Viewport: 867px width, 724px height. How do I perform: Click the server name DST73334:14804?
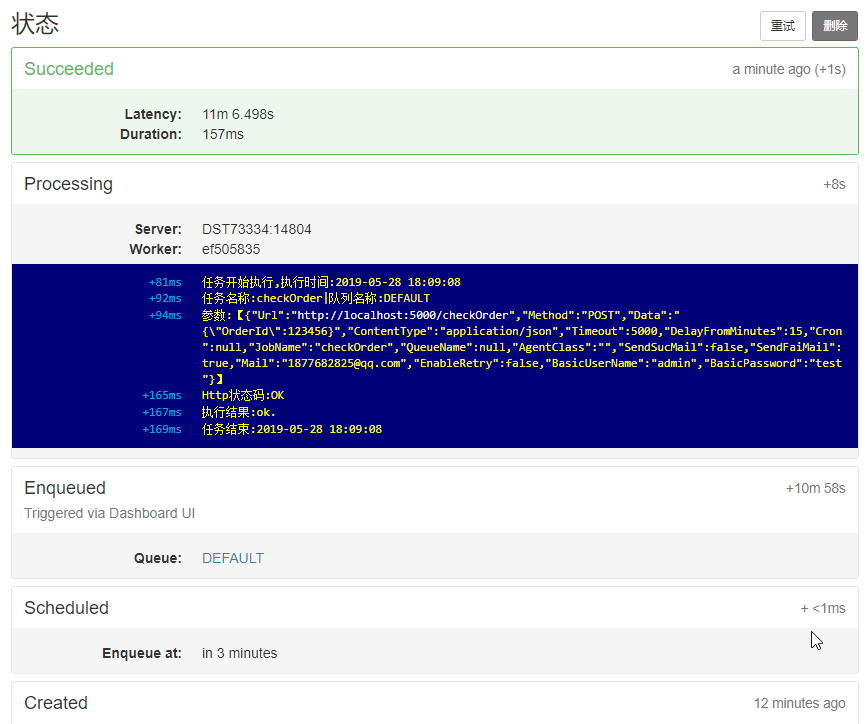click(256, 229)
